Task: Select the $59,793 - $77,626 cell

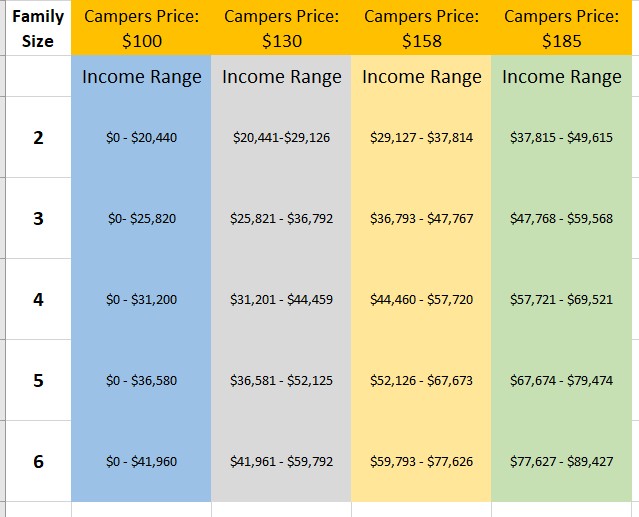Action: click(x=421, y=461)
